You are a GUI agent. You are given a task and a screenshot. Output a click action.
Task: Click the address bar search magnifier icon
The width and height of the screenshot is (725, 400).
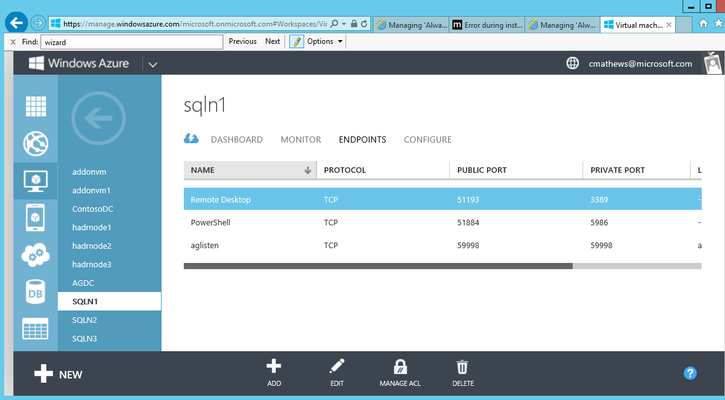tap(334, 24)
